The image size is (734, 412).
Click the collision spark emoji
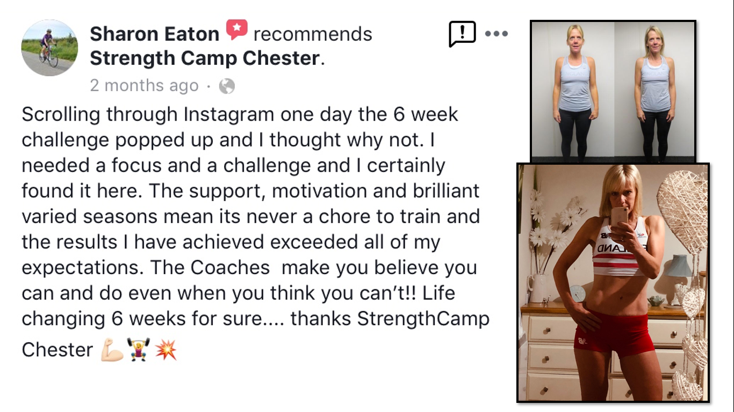pyautogui.click(x=166, y=350)
